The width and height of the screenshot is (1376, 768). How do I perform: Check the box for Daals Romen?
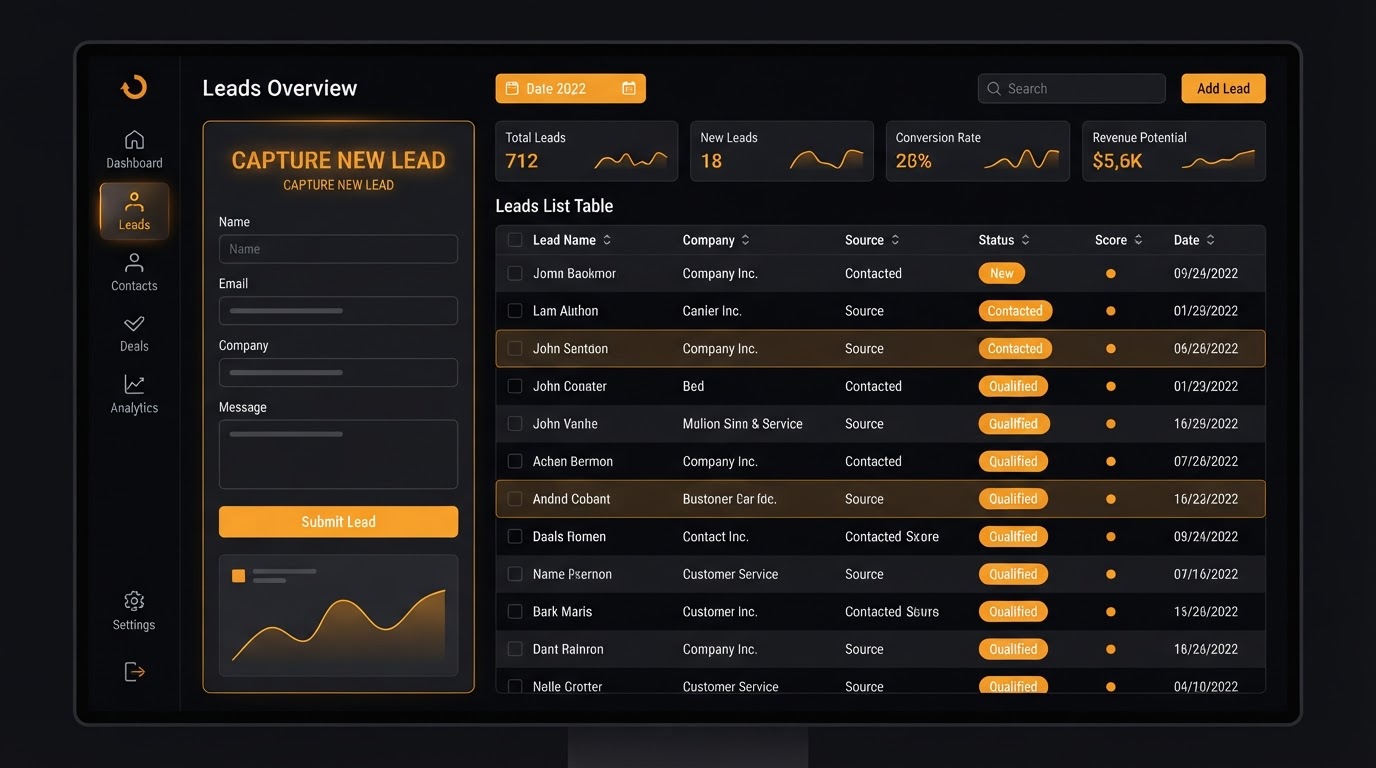(x=515, y=537)
